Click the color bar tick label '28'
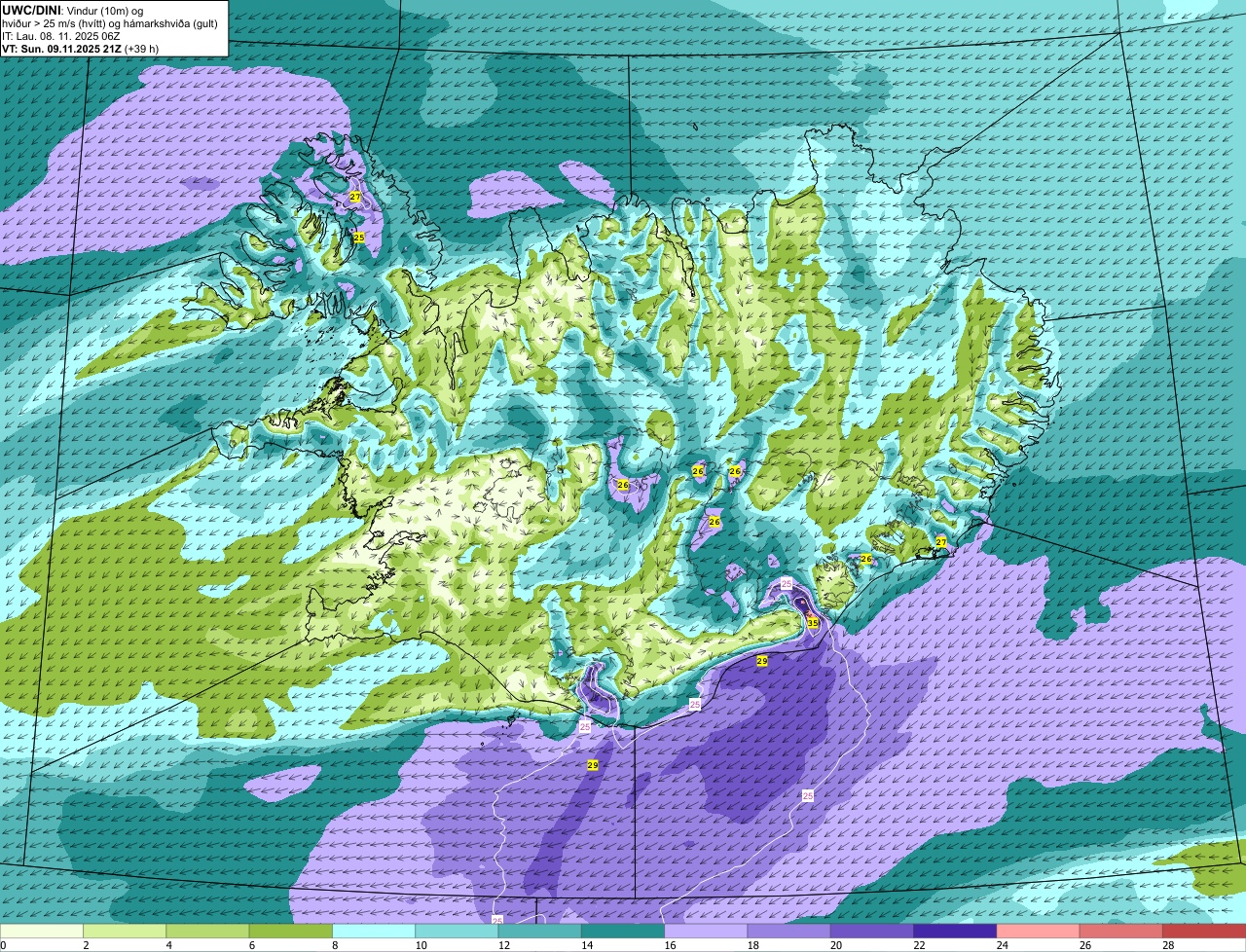Screen dimensions: 1246x952 tap(1168, 945)
